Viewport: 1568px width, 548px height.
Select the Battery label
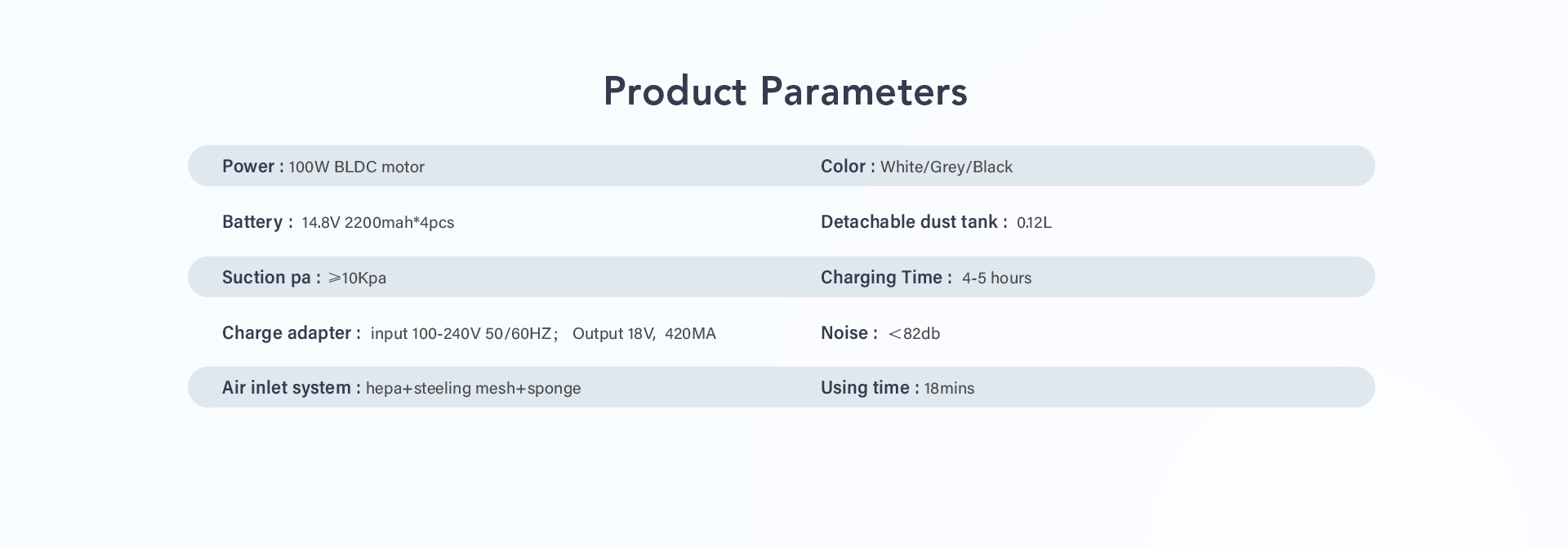257,222
